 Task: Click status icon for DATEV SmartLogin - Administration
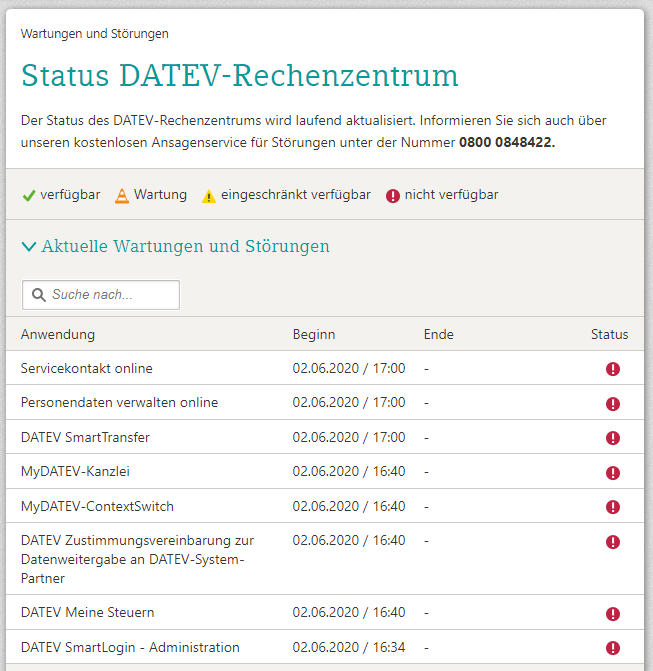pyautogui.click(x=613, y=648)
